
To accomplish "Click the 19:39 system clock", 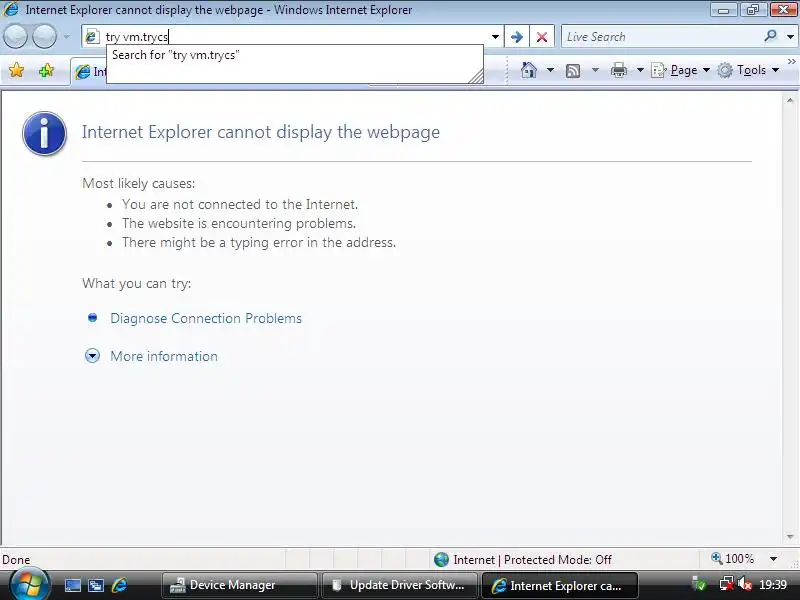I will pyautogui.click(x=772, y=585).
